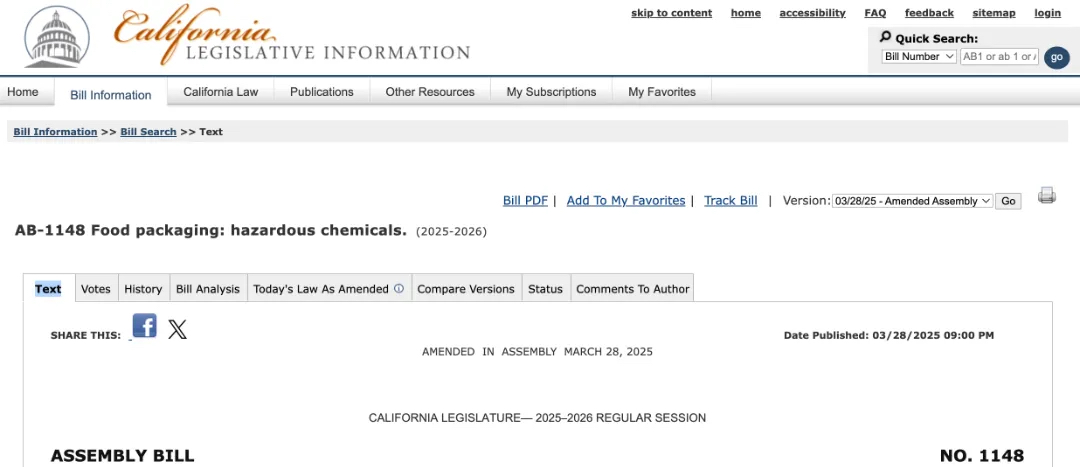This screenshot has width=1080, height=467.
Task: Click the info icon beside Today's Law As Amended
Action: pos(399,289)
